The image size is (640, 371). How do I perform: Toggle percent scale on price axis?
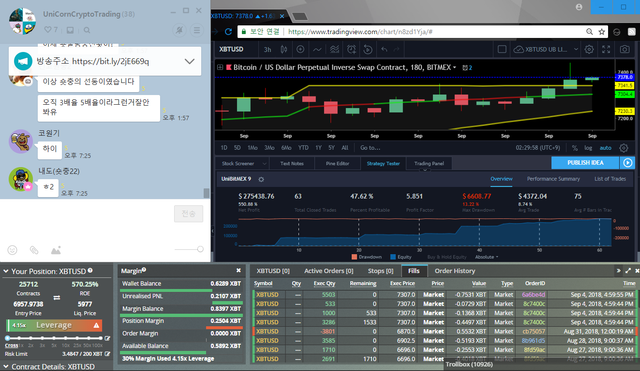click(575, 148)
